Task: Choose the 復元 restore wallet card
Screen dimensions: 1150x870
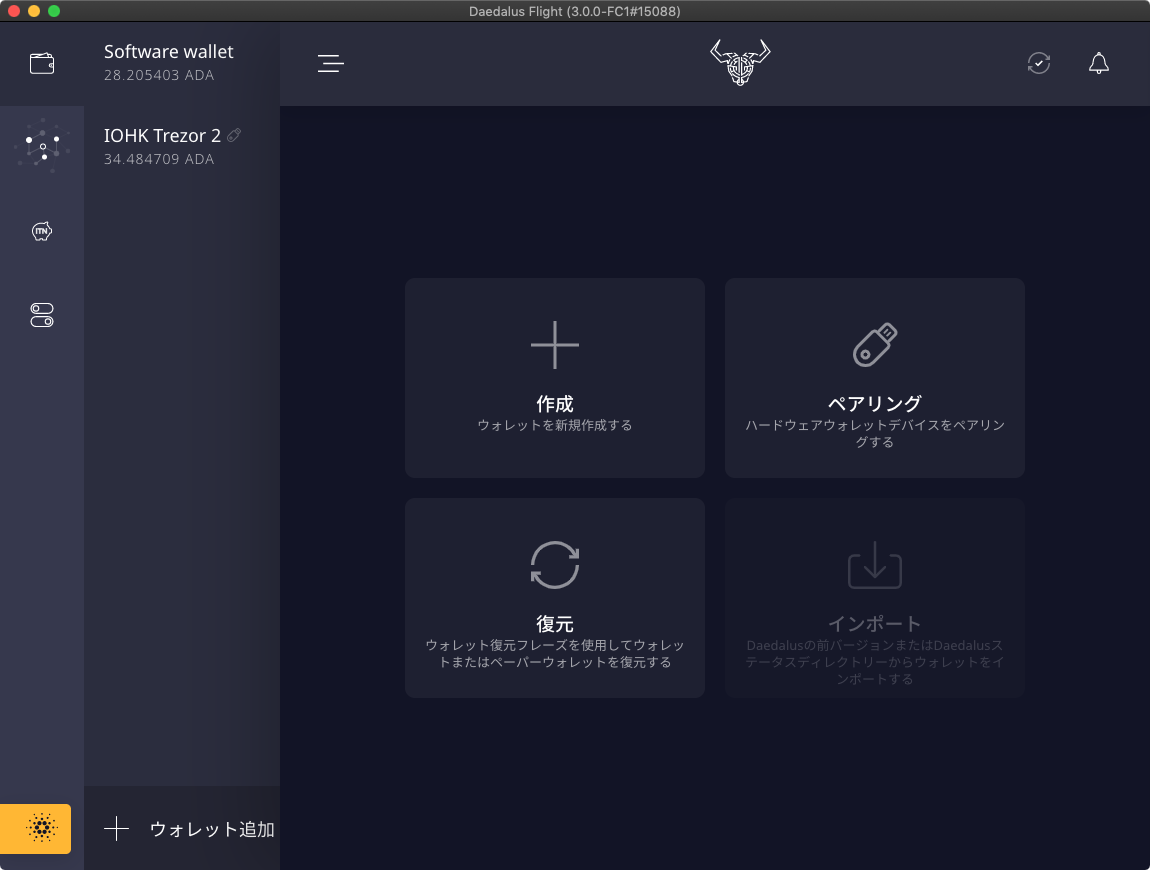Action: (554, 598)
